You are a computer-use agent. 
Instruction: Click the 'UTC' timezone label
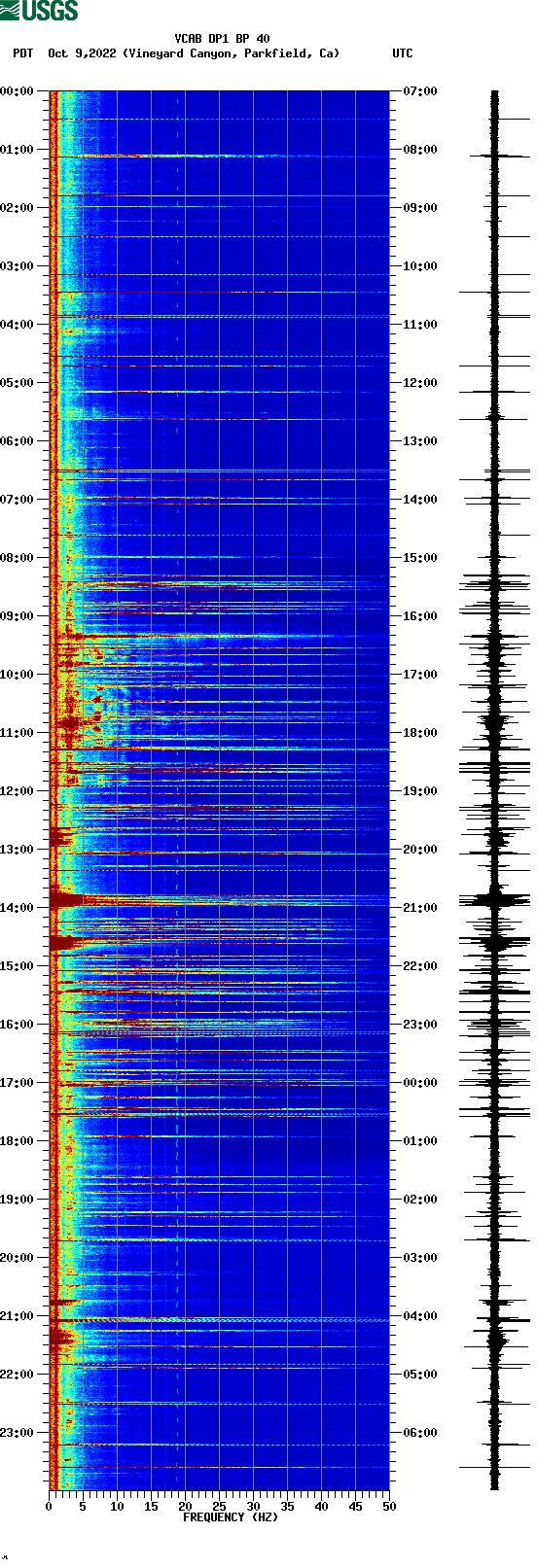pos(403,53)
